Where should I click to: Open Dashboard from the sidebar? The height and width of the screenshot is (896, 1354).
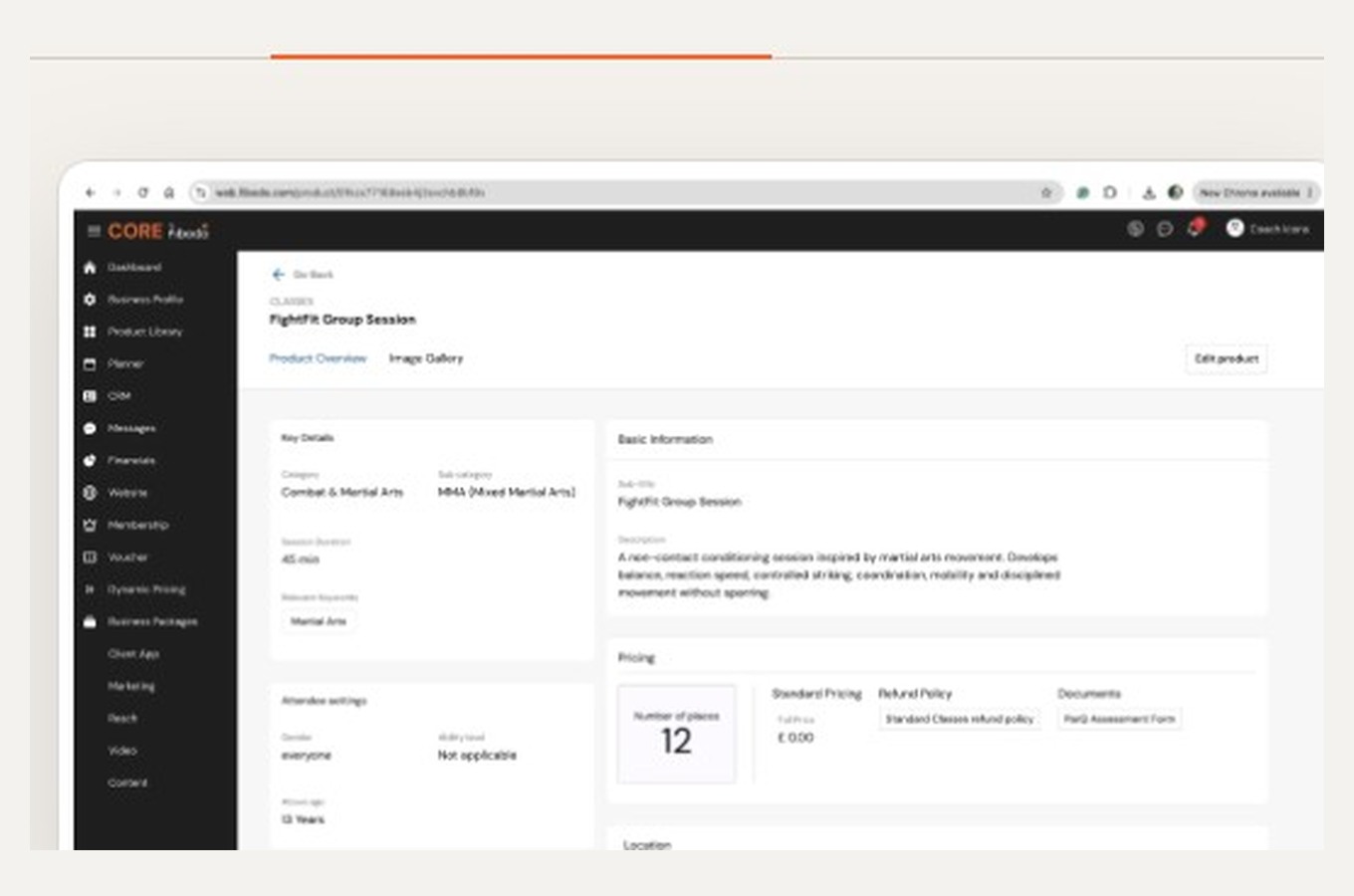123,268
